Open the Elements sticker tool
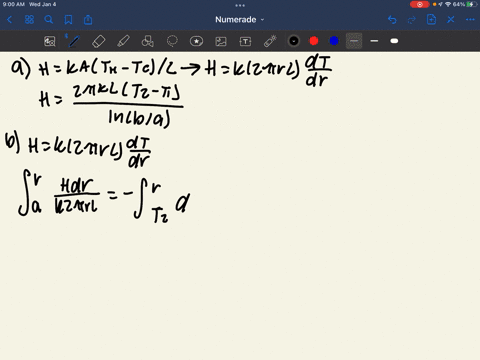 196,41
